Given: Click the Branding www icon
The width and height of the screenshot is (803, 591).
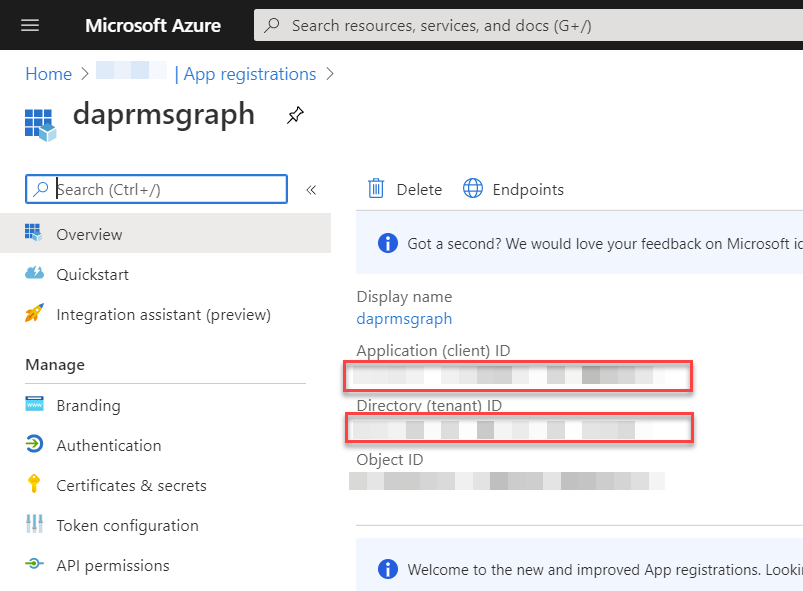Looking at the screenshot, I should click(x=34, y=404).
